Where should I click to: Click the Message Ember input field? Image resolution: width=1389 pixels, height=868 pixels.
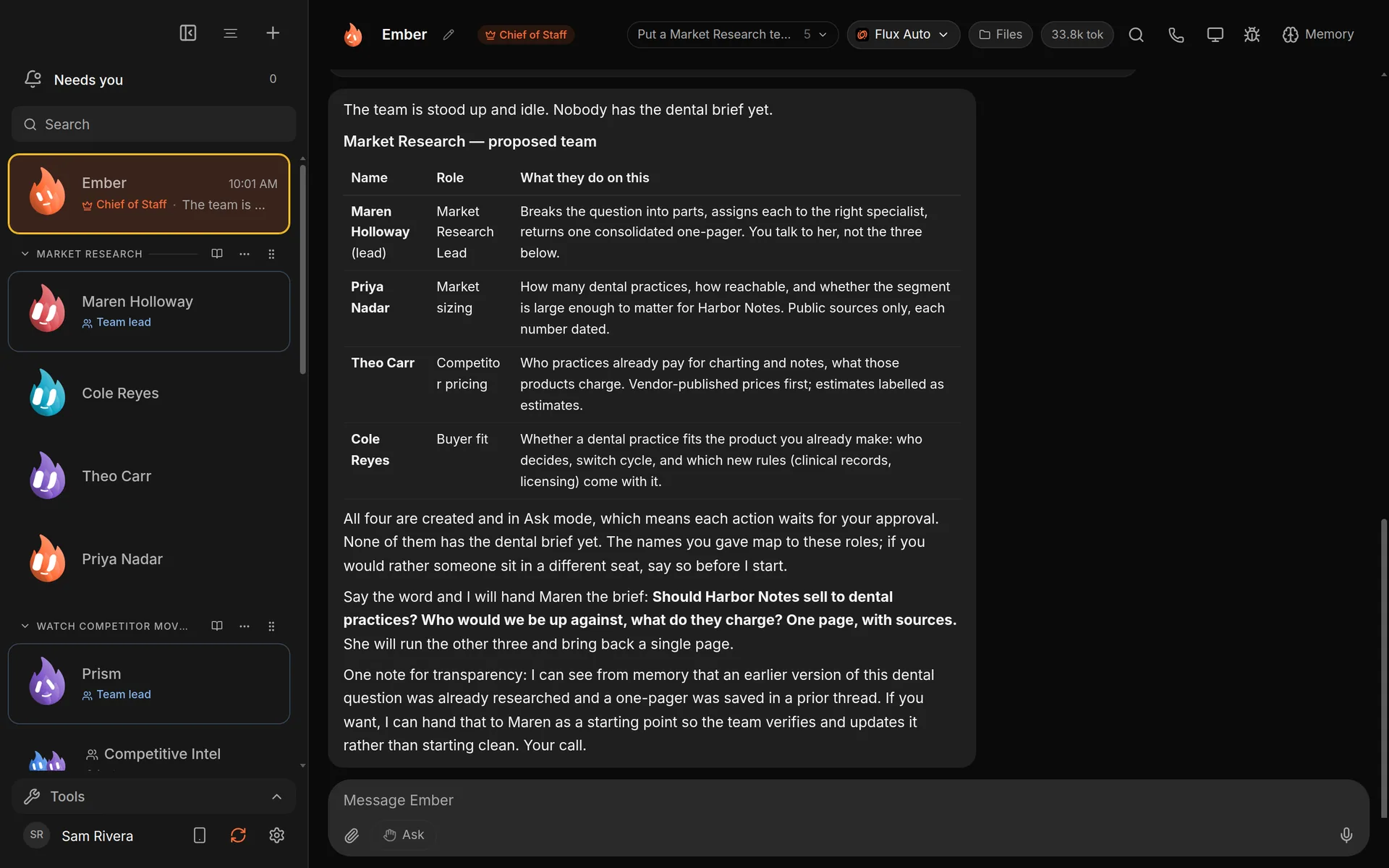pos(848,800)
